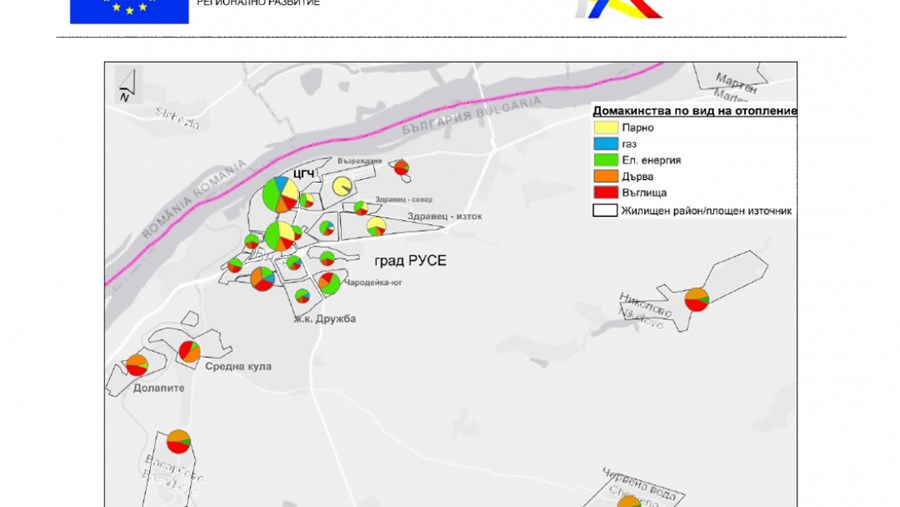Screen dimensions: 900x507
Task: Click the tricolor ribbon logo at top
Action: click(619, 9)
